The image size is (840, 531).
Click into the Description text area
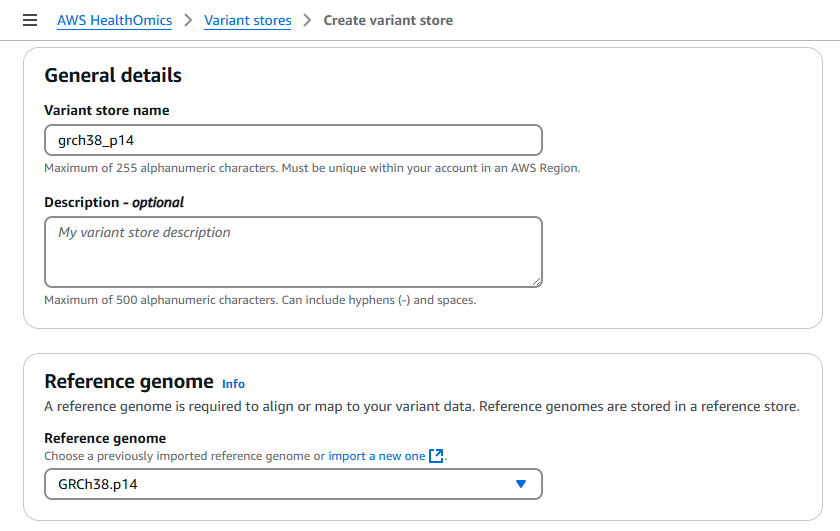pos(293,252)
